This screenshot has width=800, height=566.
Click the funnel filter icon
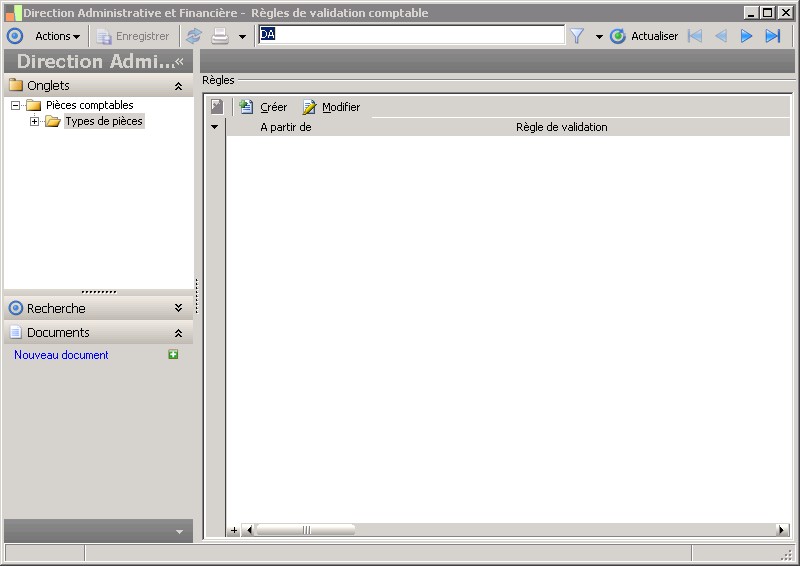coord(577,36)
